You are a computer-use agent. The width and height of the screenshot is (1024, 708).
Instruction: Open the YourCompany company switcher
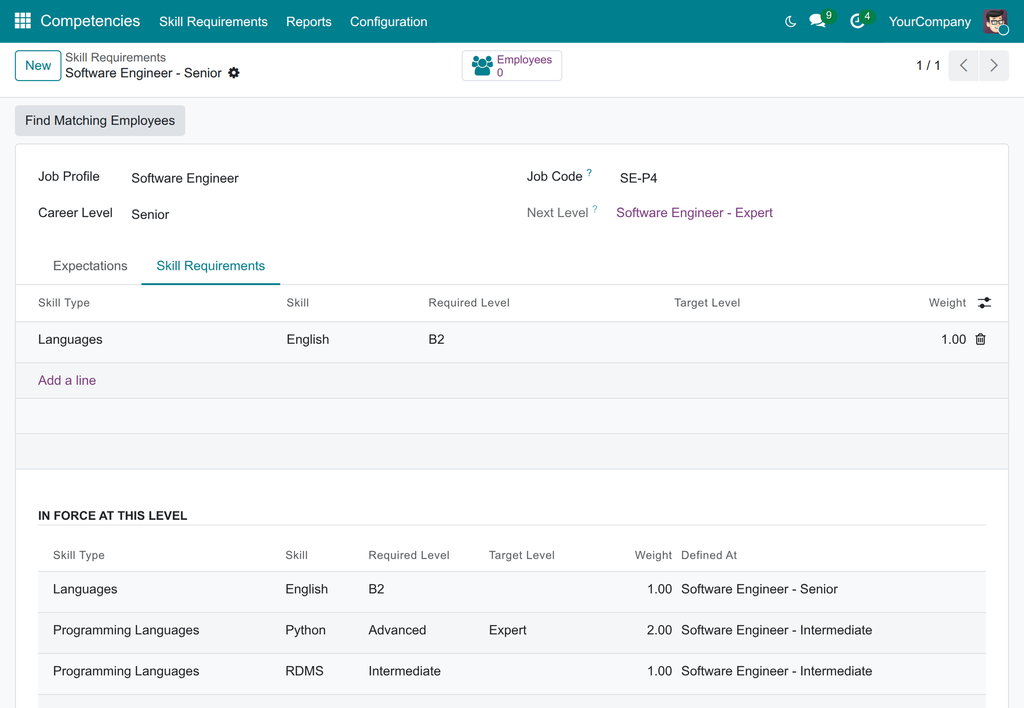(x=929, y=22)
